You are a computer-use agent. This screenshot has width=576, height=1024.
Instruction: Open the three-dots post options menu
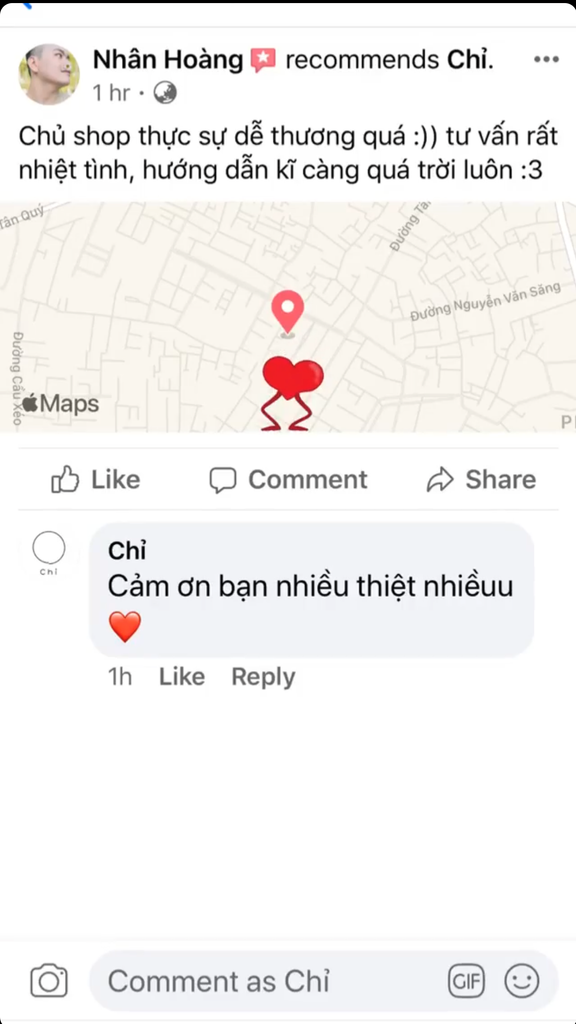click(546, 60)
